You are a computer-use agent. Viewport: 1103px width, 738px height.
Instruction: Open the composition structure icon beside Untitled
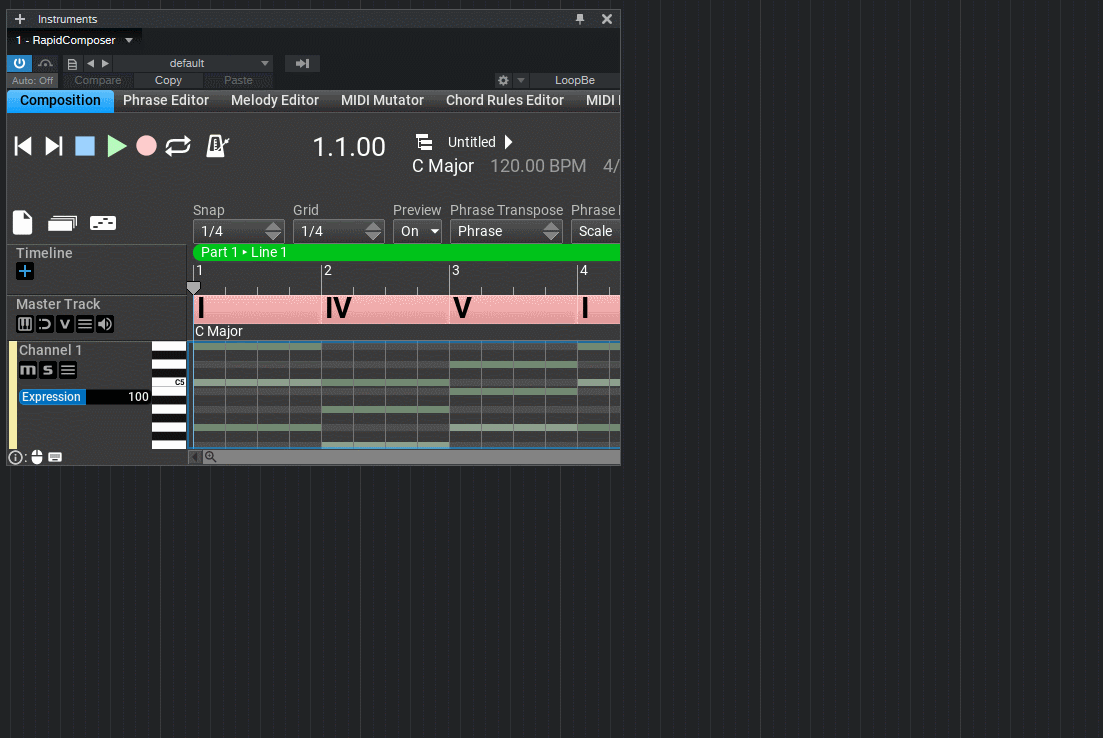click(424, 142)
